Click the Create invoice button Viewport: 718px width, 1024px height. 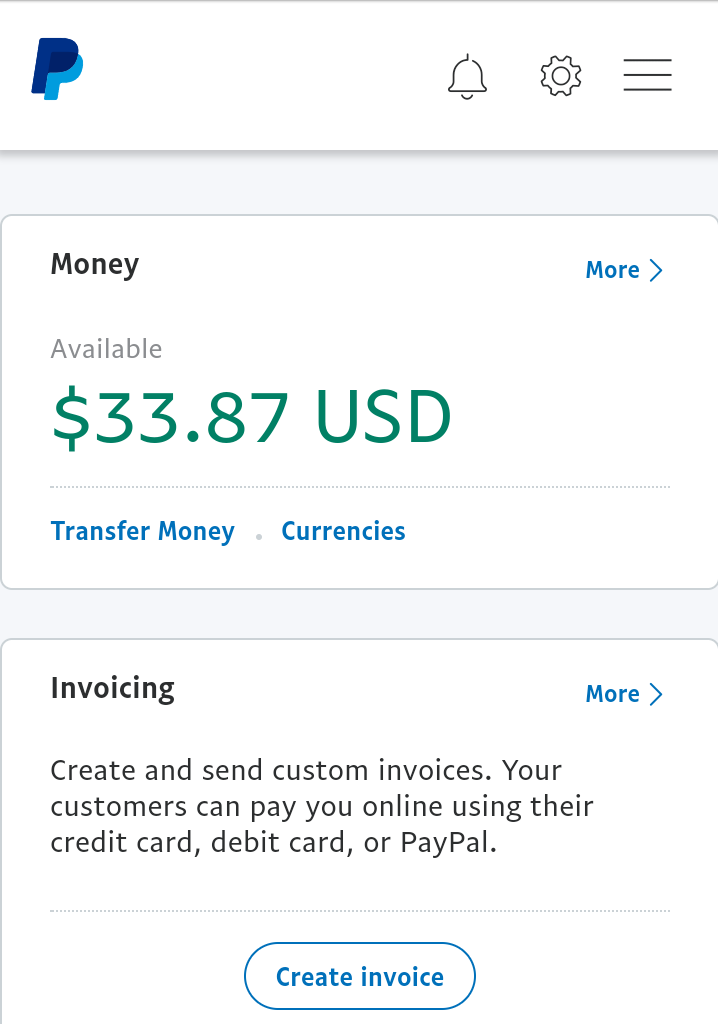pyautogui.click(x=360, y=976)
